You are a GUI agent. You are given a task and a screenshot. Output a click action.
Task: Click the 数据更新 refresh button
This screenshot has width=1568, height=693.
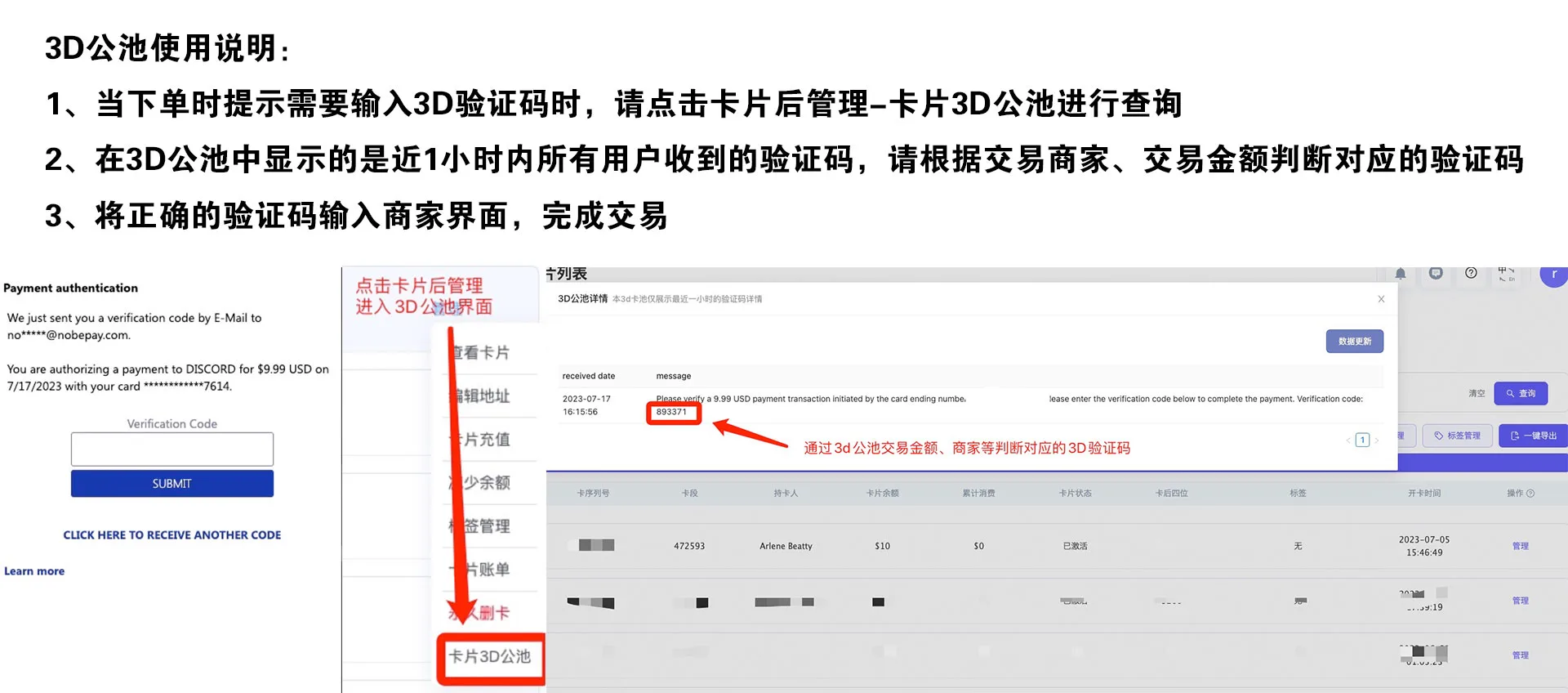click(x=1355, y=342)
